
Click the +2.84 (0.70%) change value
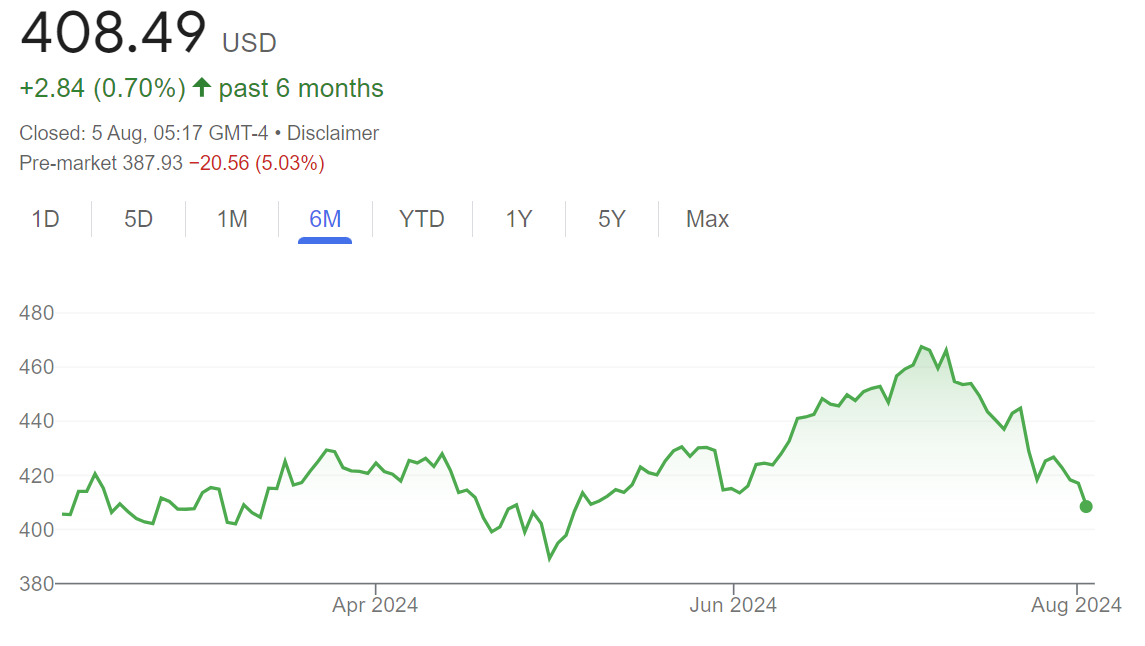point(102,88)
